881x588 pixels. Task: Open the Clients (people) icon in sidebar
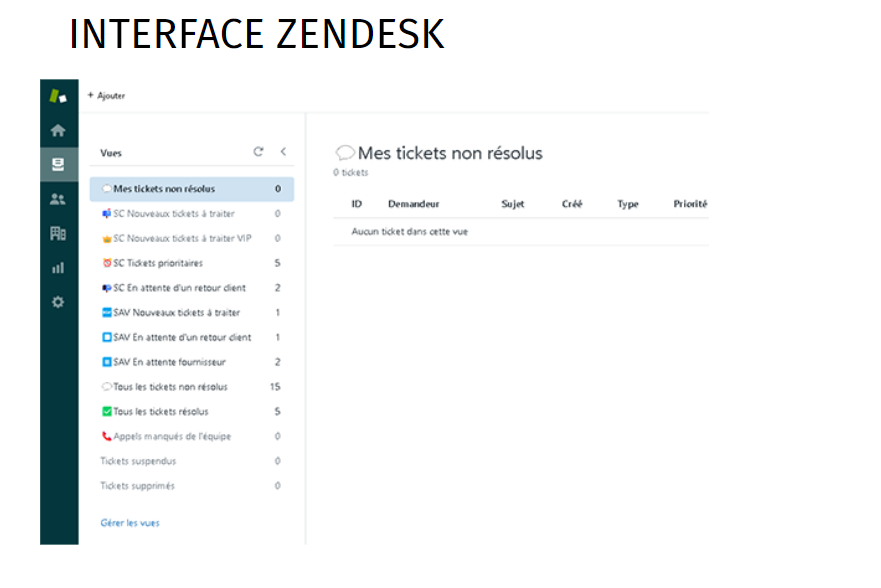58,198
